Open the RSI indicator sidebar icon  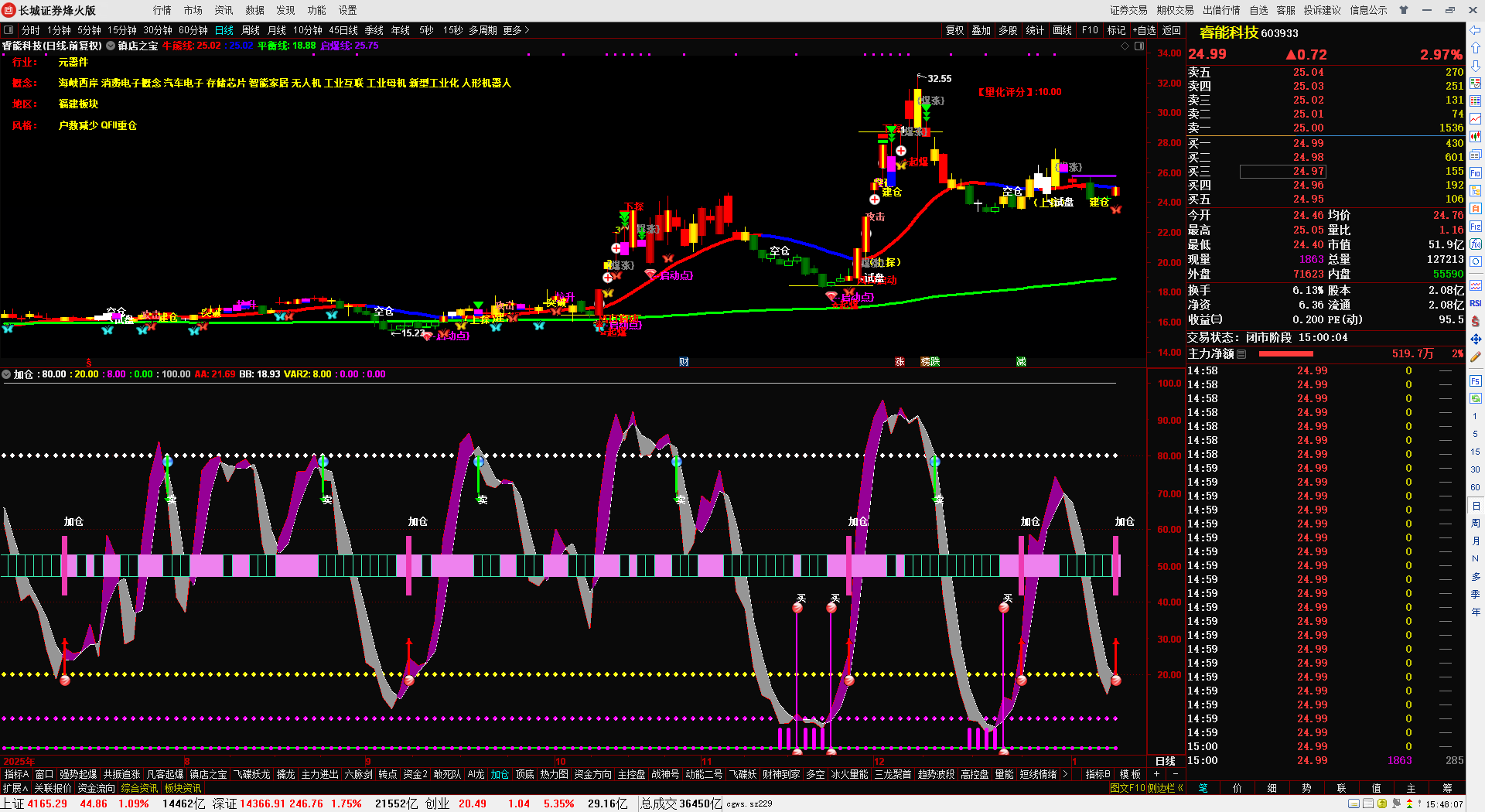1476,303
